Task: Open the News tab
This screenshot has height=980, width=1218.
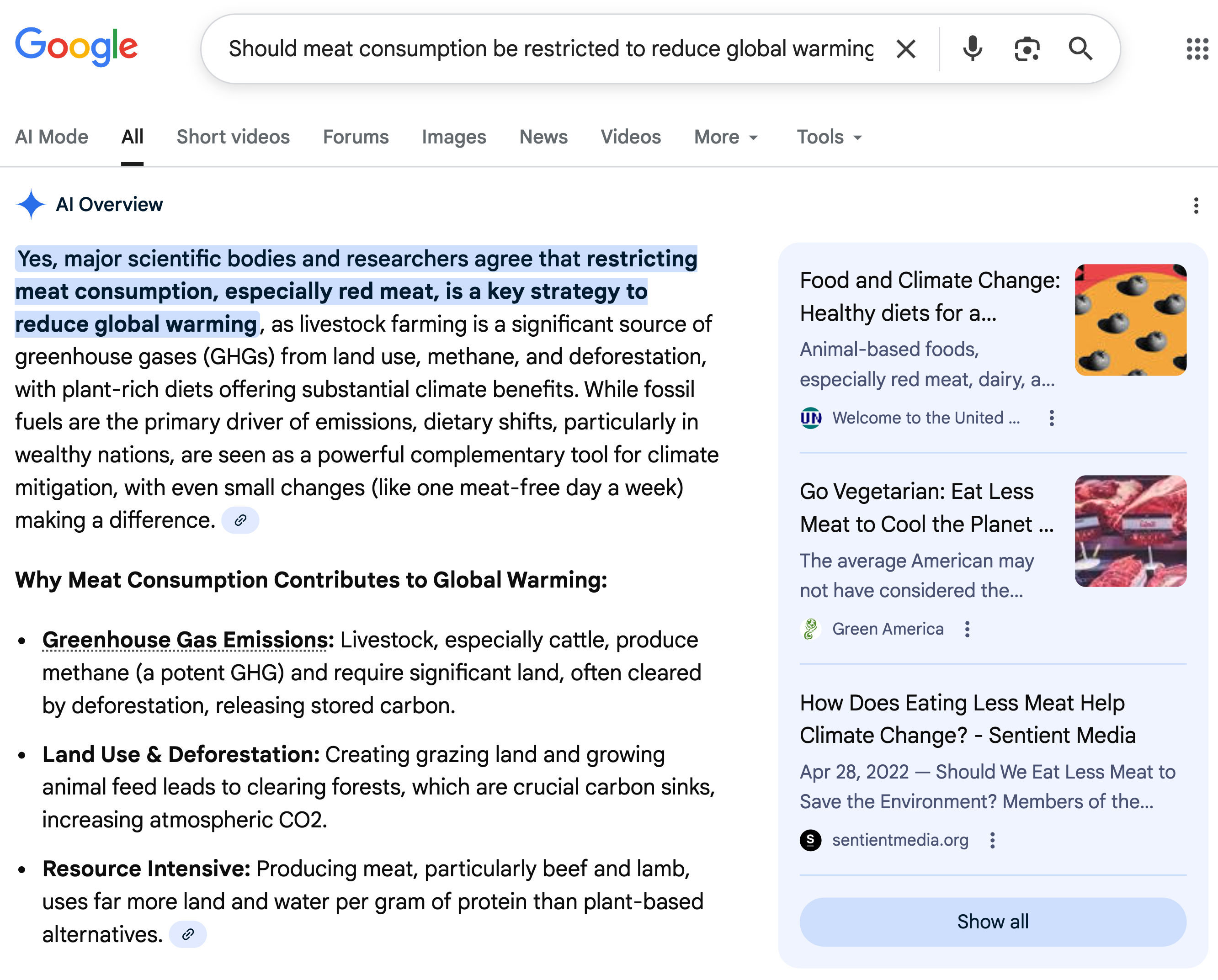Action: tap(543, 137)
